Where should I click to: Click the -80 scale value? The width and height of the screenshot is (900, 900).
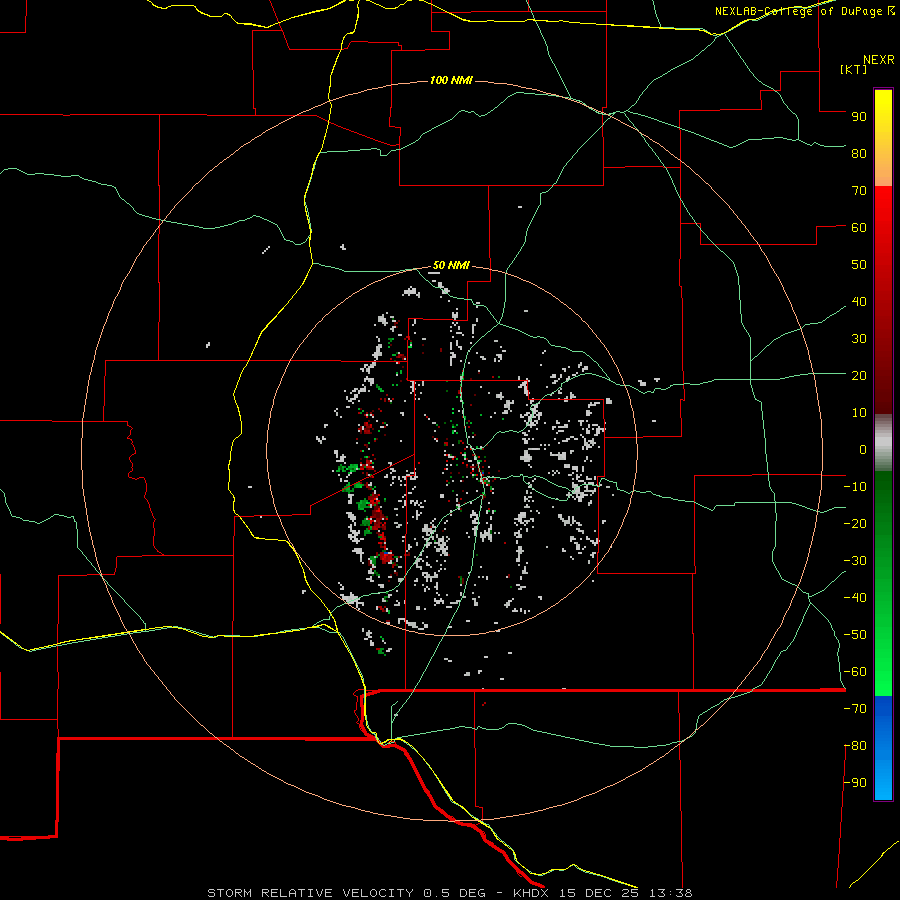click(855, 746)
